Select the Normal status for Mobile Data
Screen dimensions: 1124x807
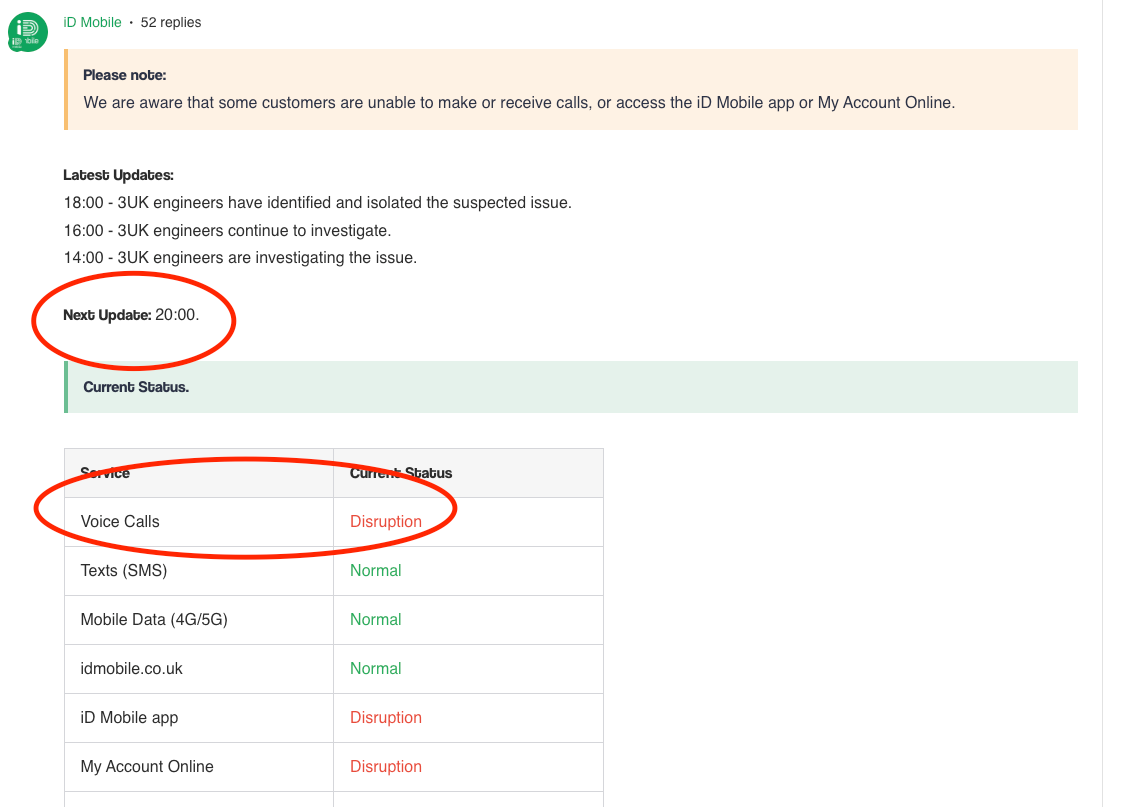coord(376,620)
